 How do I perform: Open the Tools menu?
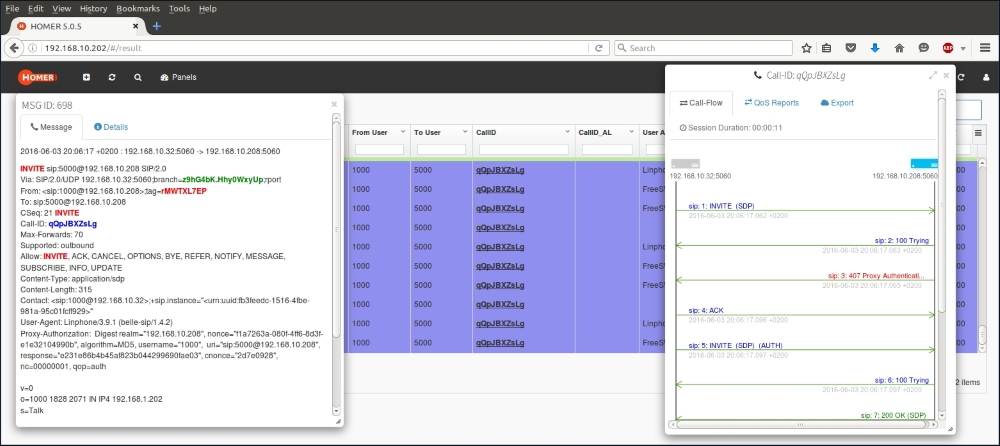point(180,8)
